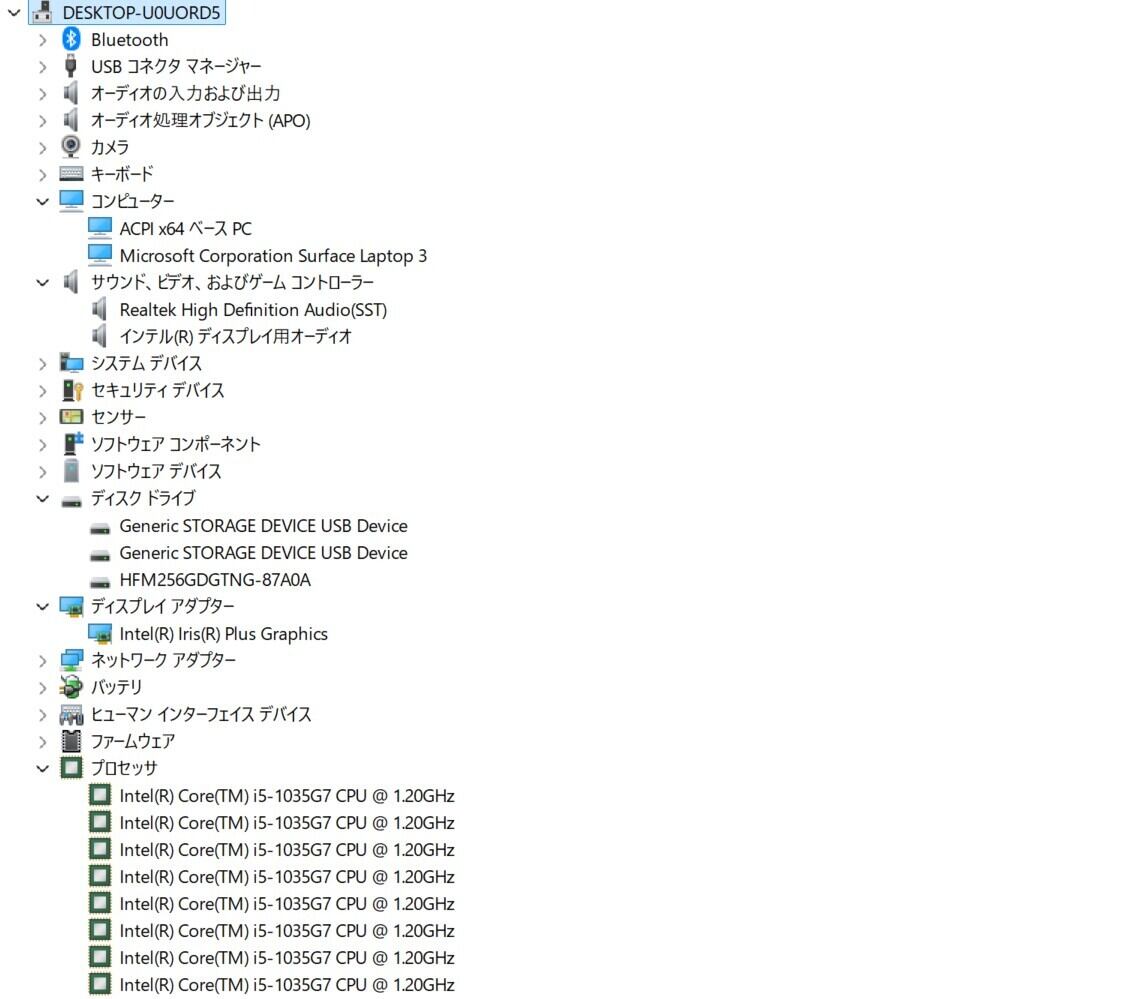1123x999 pixels.
Task: Select the first Generic STORAGE DEVICE USB Device
Action: 263,526
